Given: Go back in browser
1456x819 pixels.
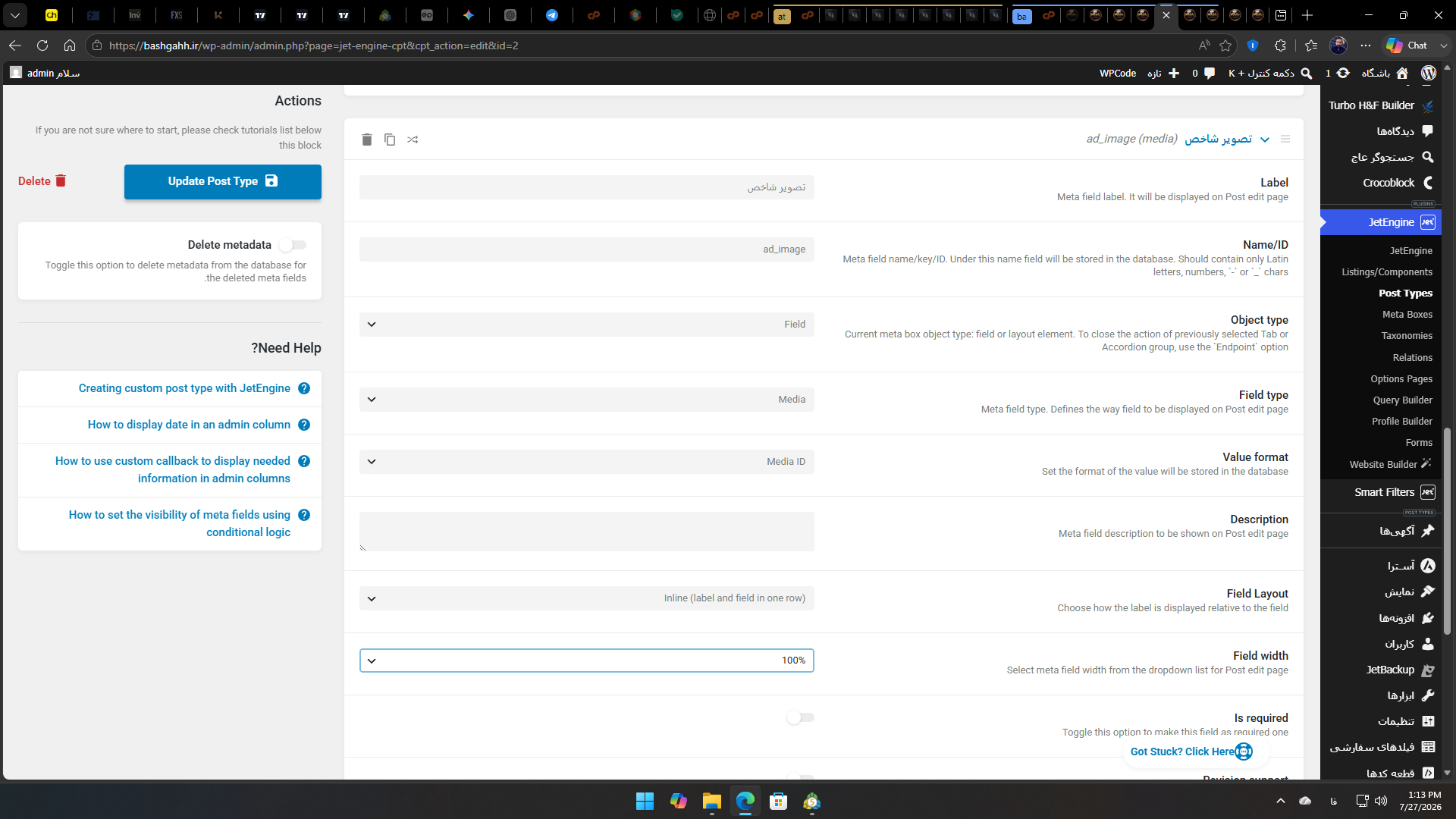Looking at the screenshot, I should (x=15, y=45).
